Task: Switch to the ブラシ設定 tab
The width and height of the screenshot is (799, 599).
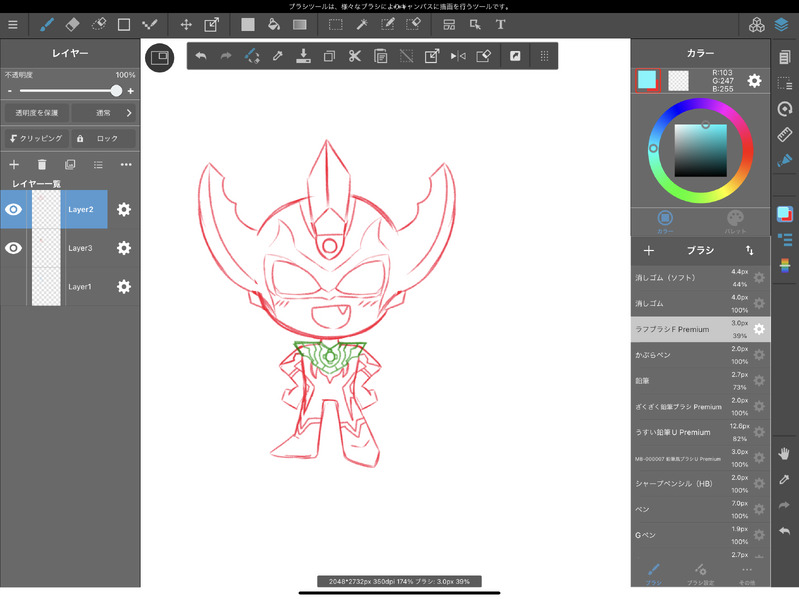Action: [x=700, y=574]
